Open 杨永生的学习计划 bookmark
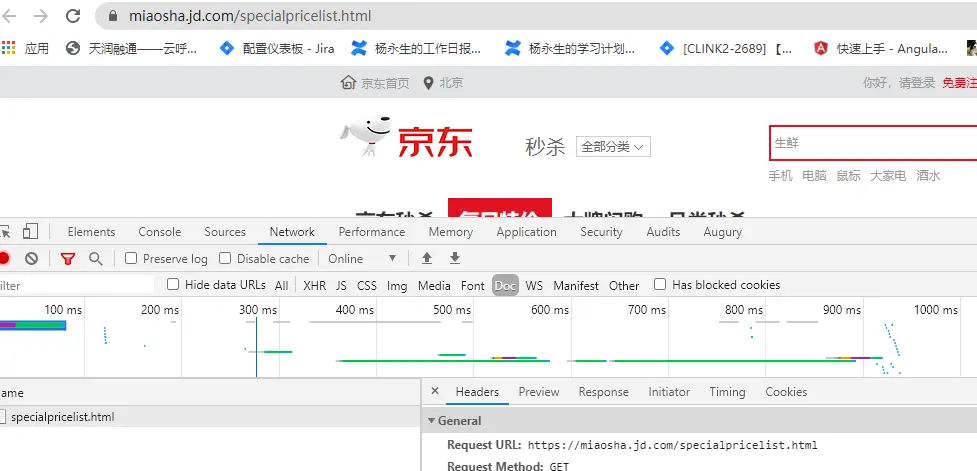 pos(570,48)
